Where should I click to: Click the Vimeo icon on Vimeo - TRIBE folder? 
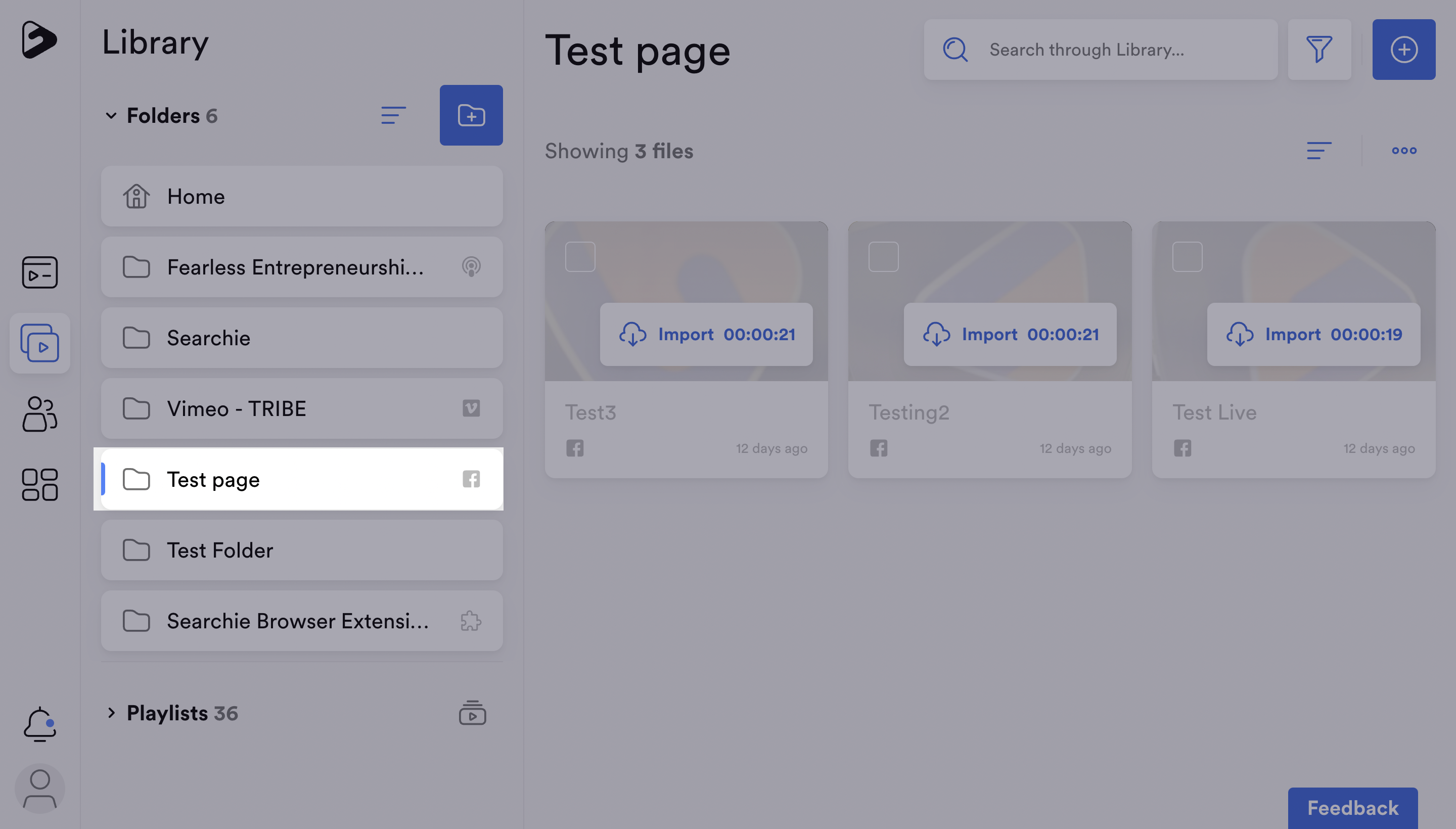[x=471, y=408]
